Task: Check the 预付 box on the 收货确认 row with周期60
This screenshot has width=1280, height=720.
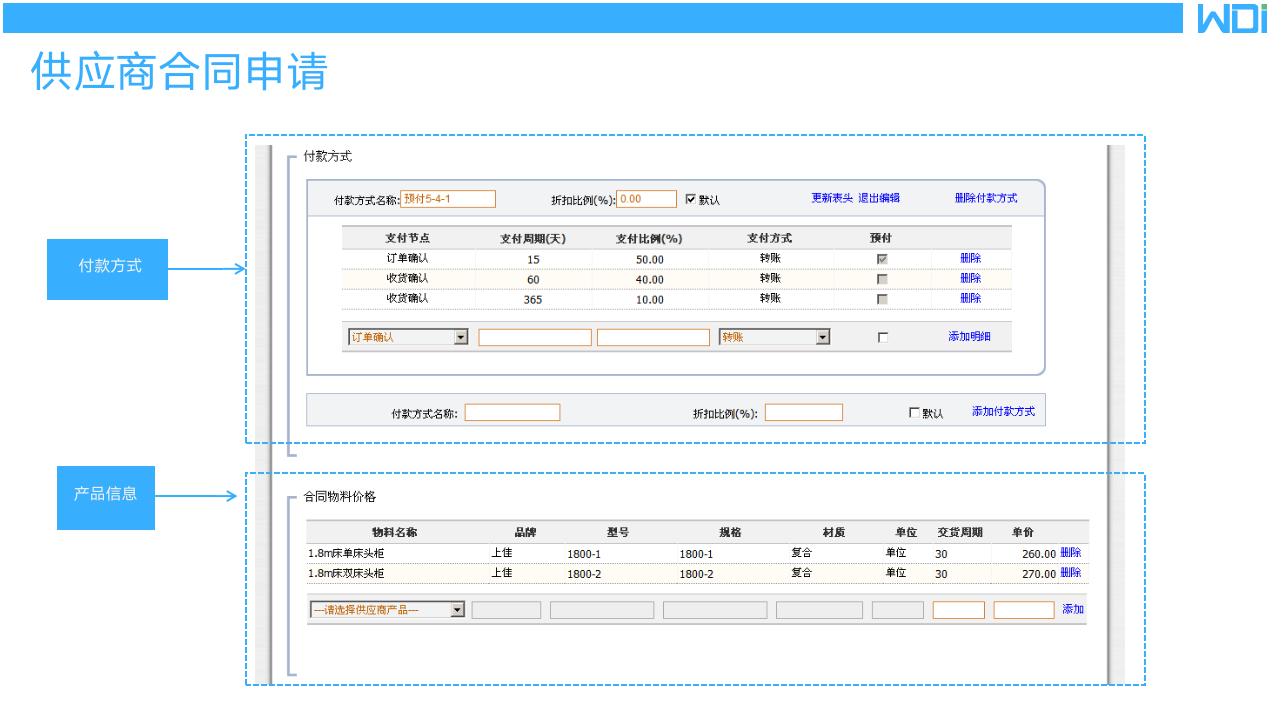Action: 881,278
